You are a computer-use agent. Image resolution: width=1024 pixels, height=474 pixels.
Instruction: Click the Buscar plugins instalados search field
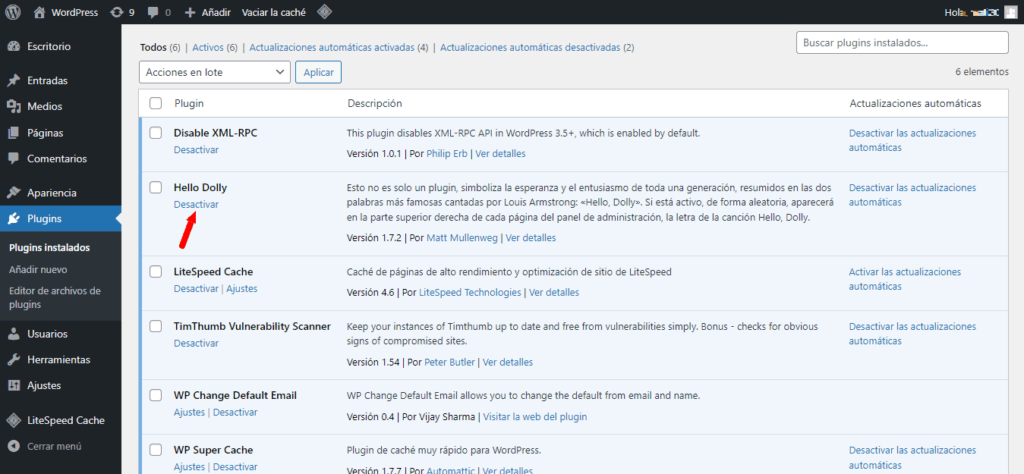click(x=903, y=42)
